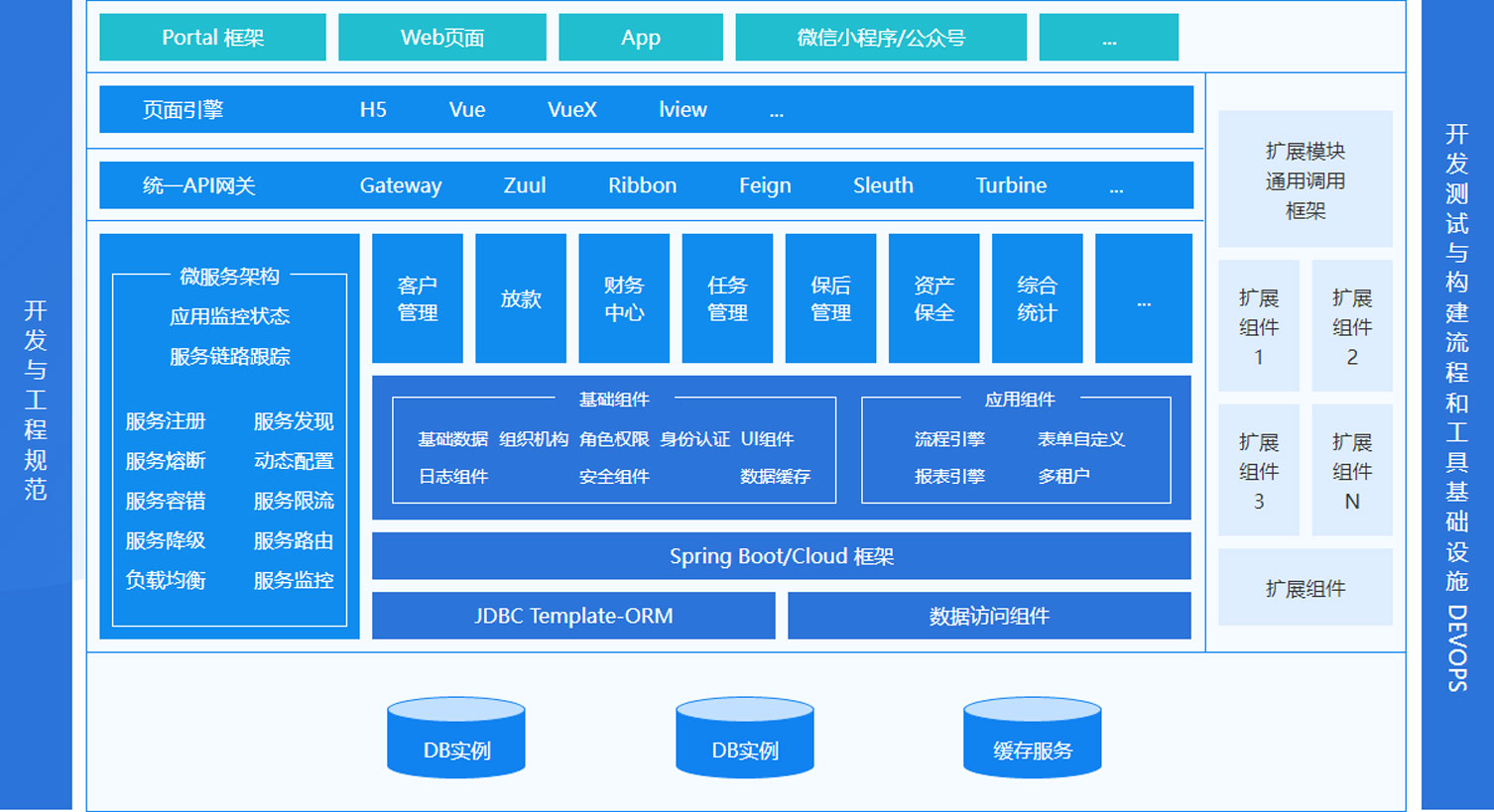Click the 资产保全 module tile
Screen dimensions: 1494x812
pos(934,298)
